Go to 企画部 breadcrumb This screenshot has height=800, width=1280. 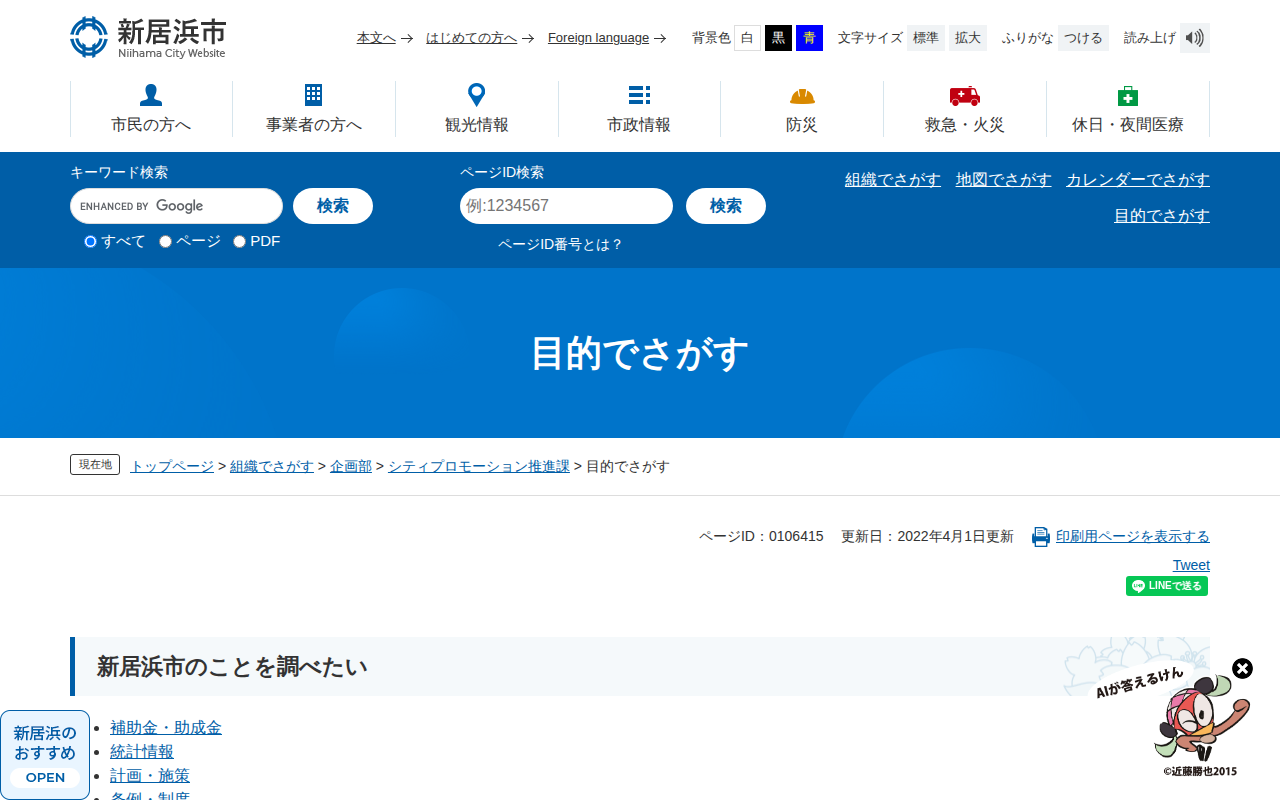tap(351, 466)
